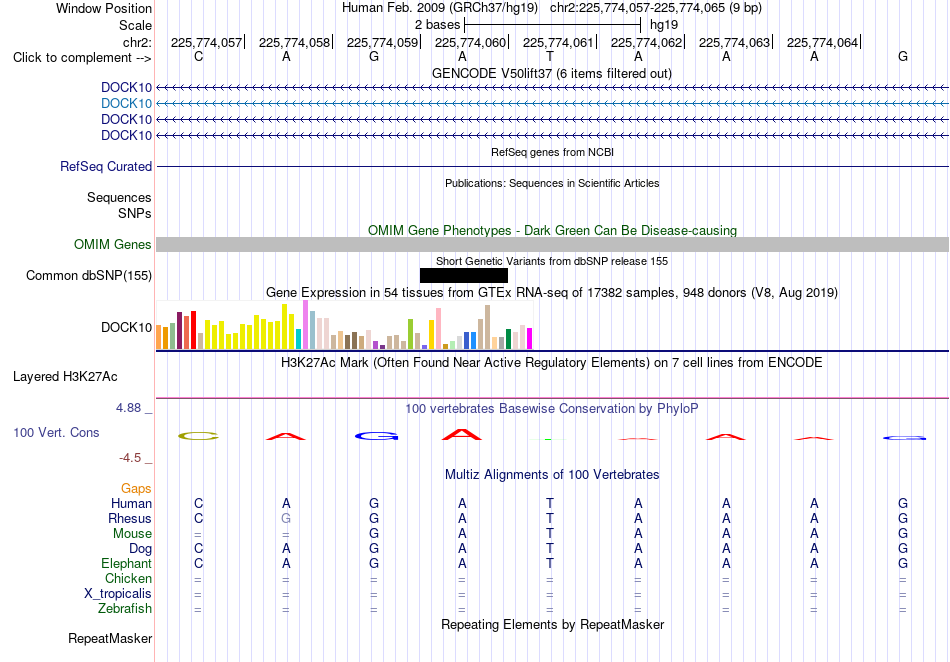
Task: Click the black dbSNP variant block
Action: (x=464, y=276)
